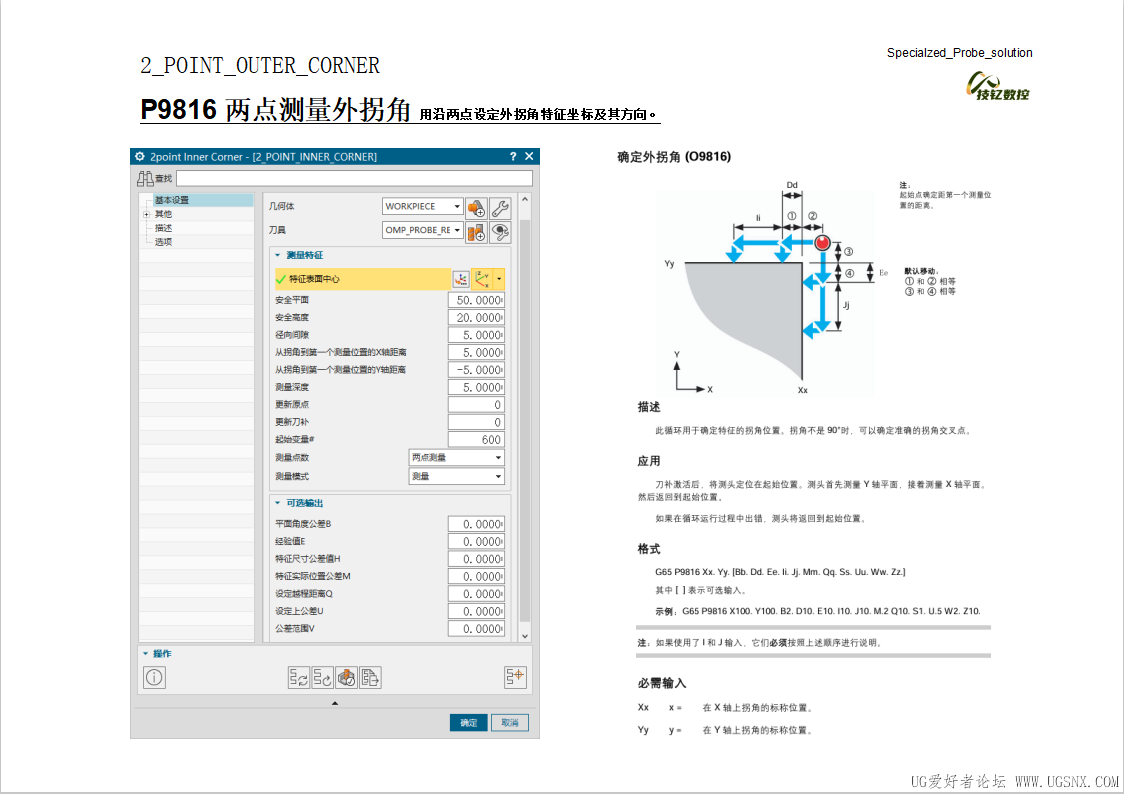Click the 技钇数控 logo
This screenshot has height=794, width=1124.
999,86
